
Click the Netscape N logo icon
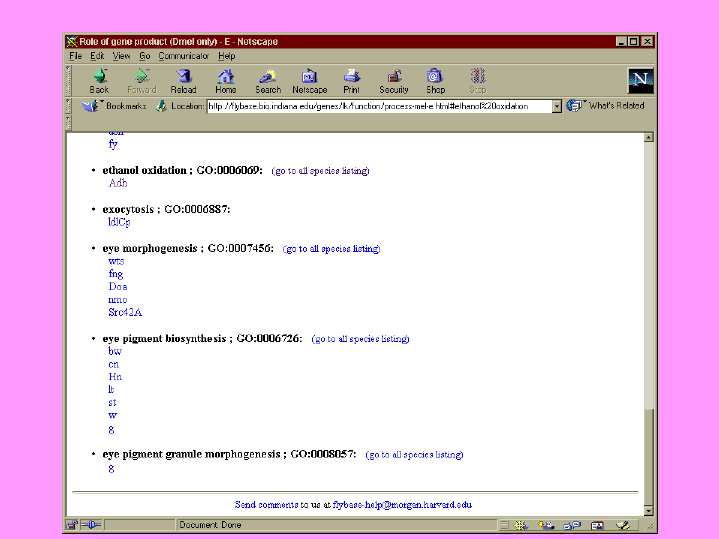click(640, 80)
